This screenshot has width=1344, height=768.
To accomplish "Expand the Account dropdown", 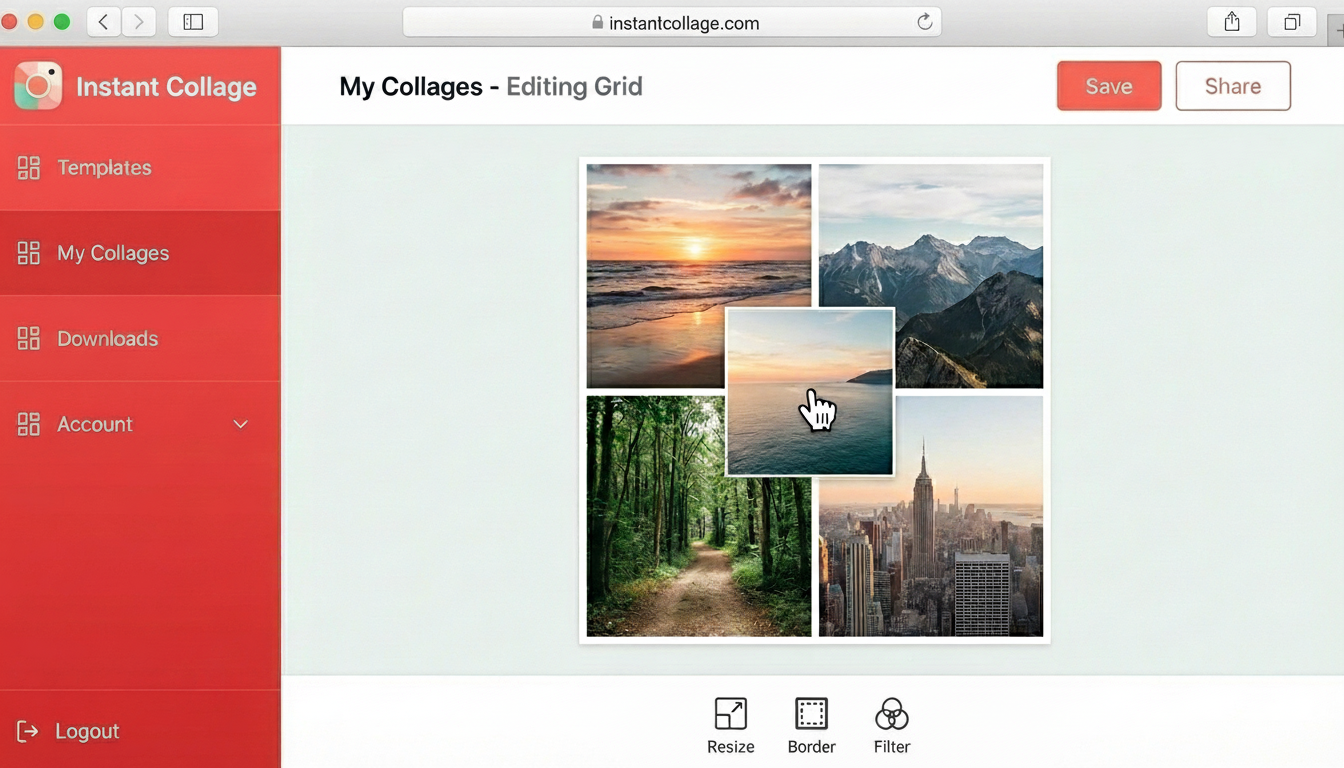I will coord(240,424).
